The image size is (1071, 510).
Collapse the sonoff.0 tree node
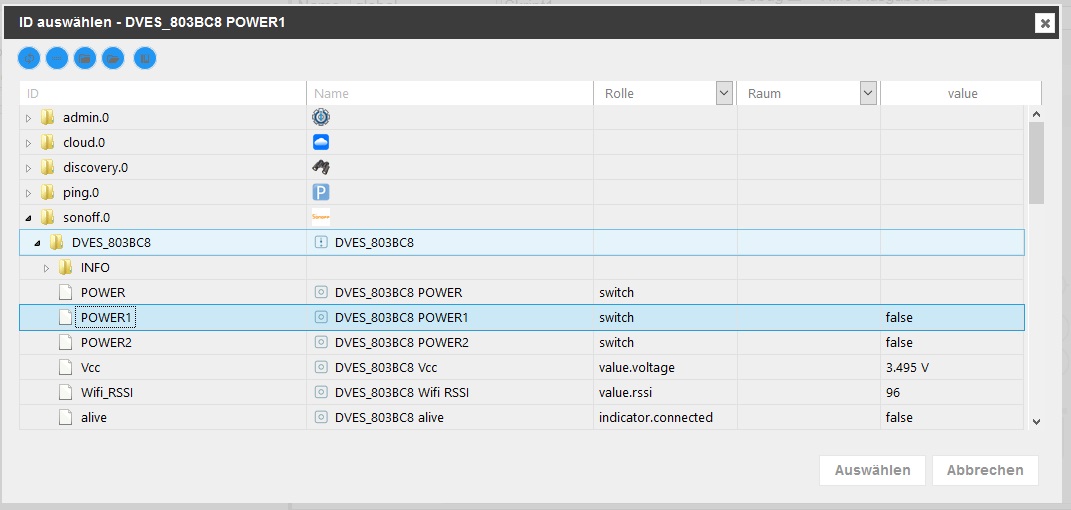pos(29,217)
